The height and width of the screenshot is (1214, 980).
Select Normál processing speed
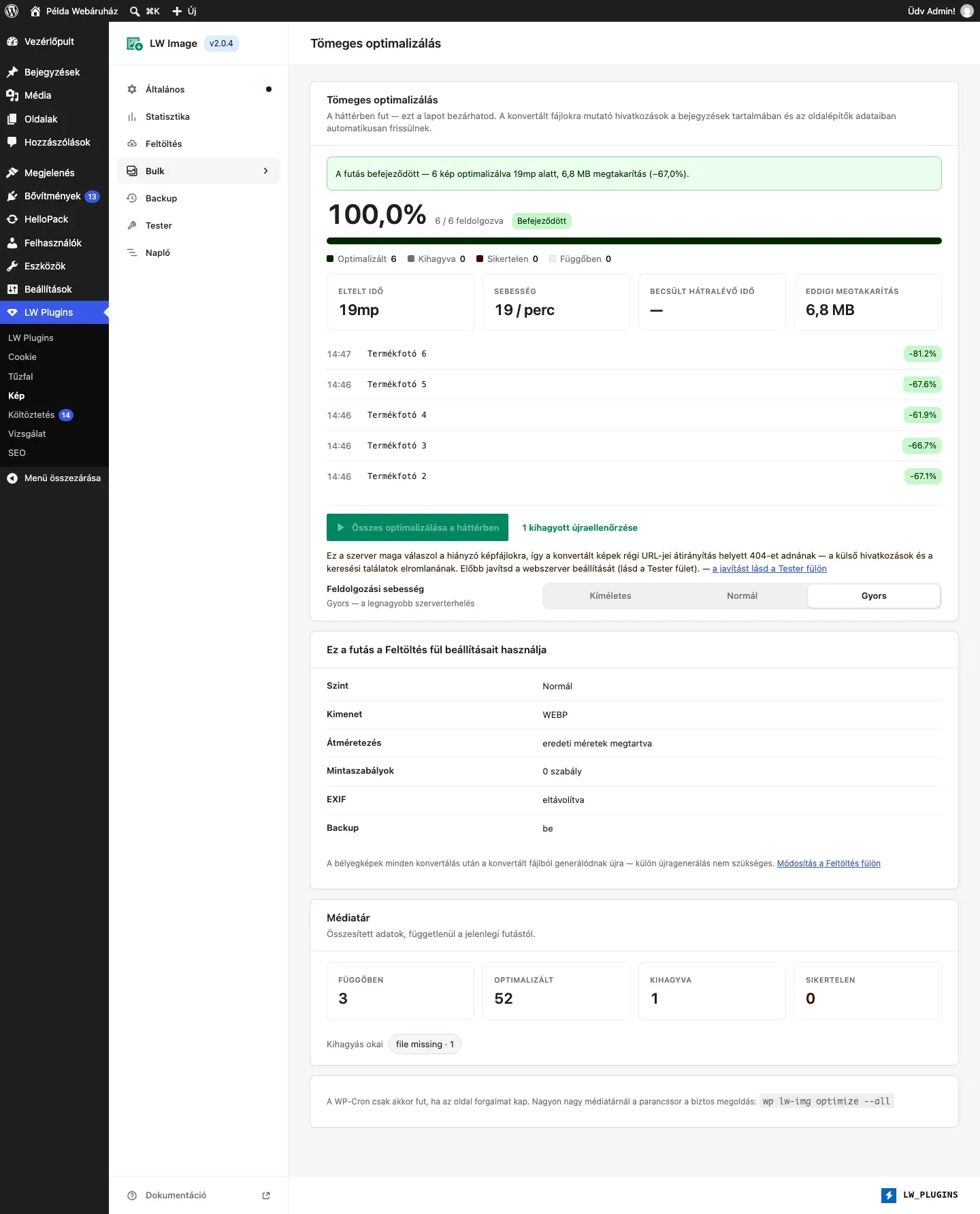click(x=742, y=596)
